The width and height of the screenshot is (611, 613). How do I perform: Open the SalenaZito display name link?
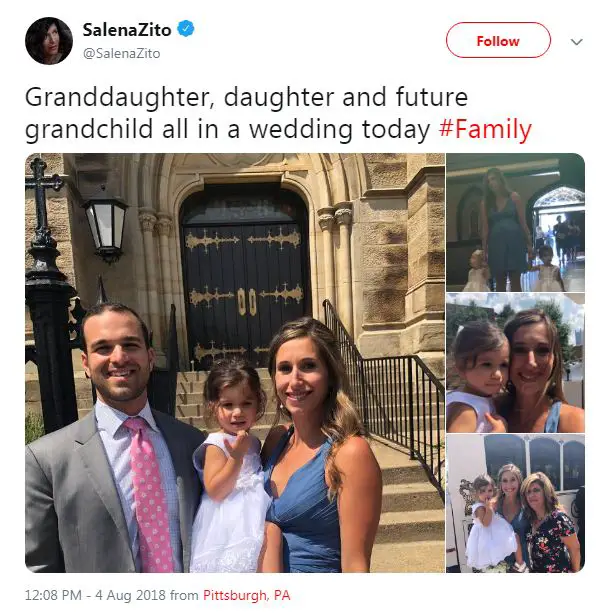point(127,30)
